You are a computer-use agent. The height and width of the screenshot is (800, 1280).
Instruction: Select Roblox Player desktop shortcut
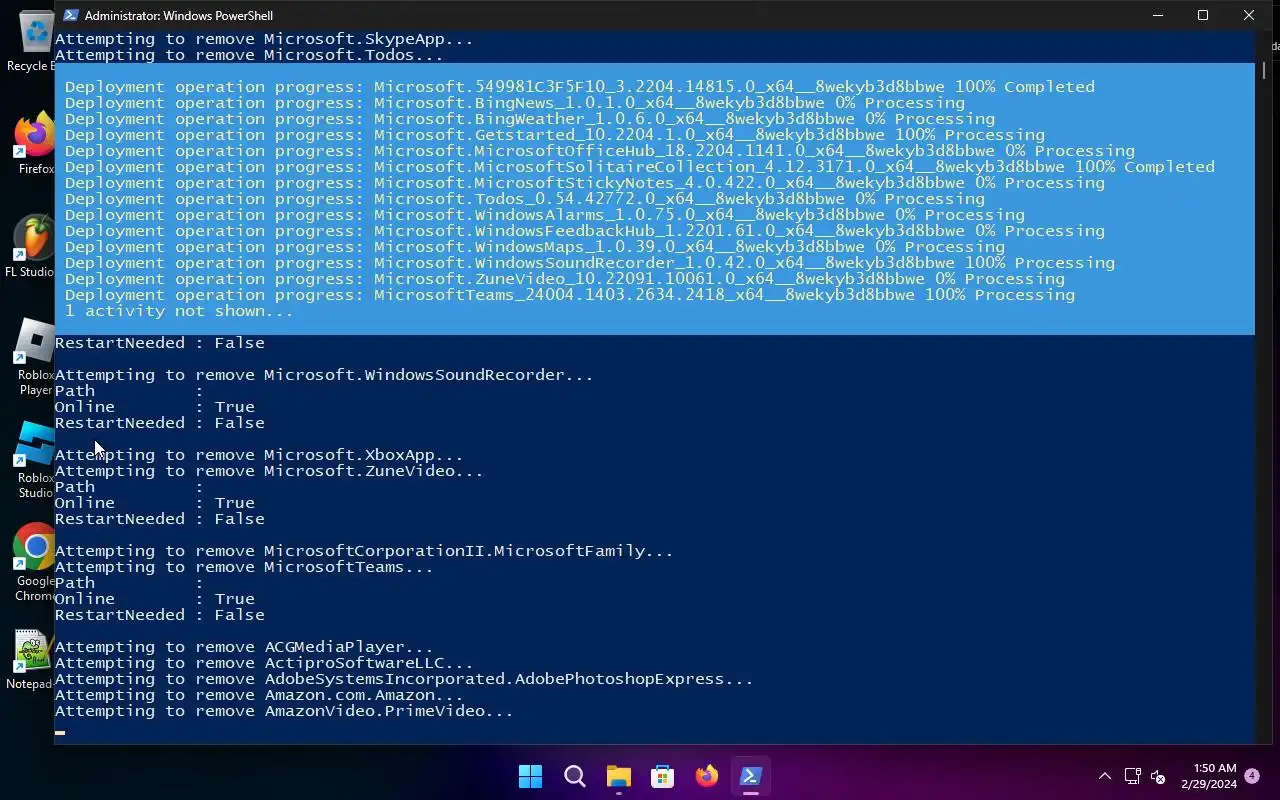(34, 358)
